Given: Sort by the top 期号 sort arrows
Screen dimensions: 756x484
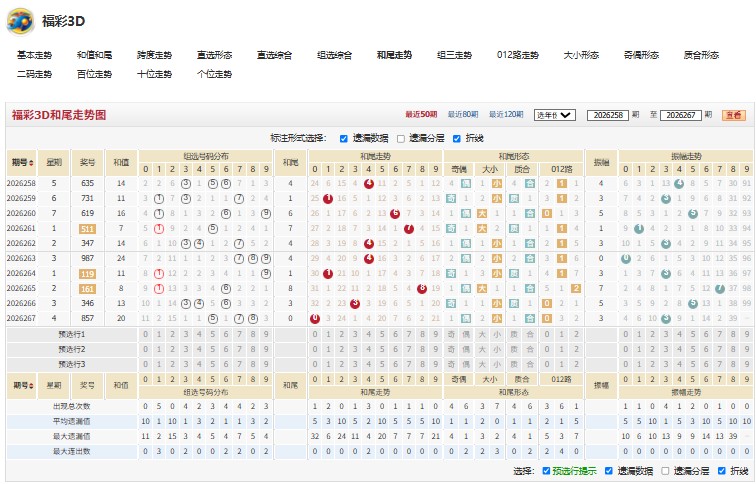Looking at the screenshot, I should click(x=32, y=162).
